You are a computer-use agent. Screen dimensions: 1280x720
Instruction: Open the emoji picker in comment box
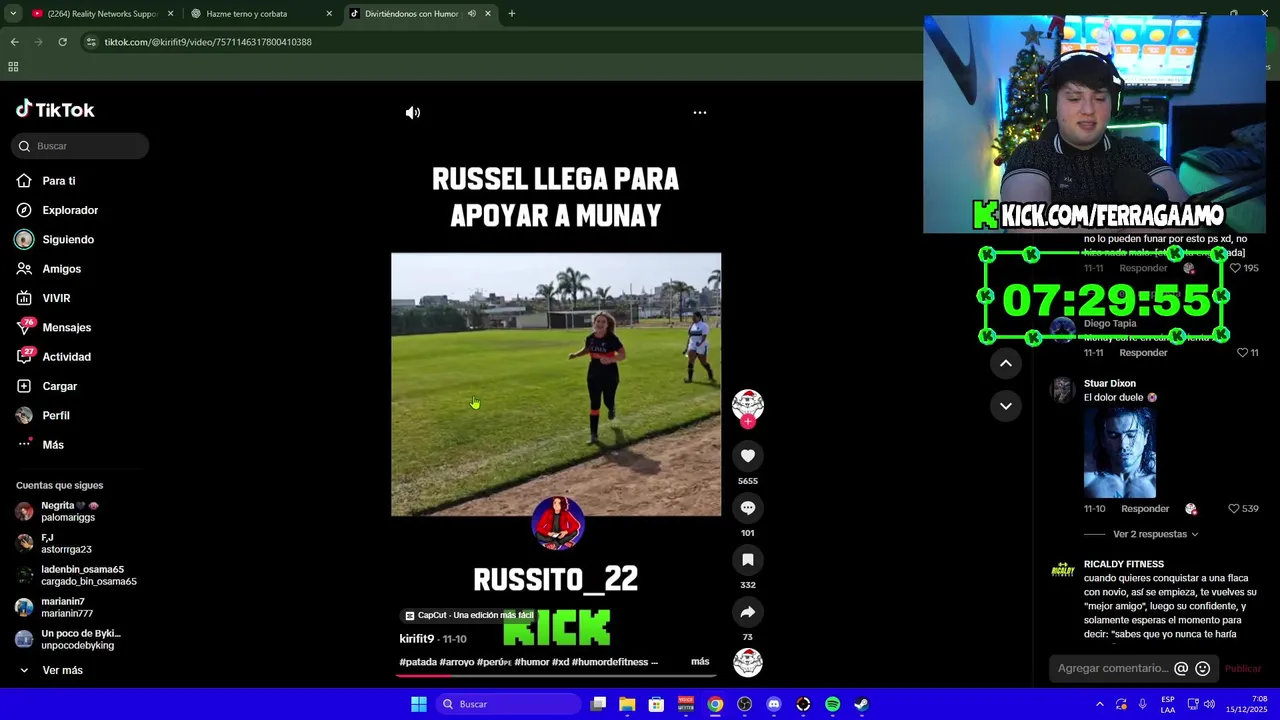[1203, 669]
